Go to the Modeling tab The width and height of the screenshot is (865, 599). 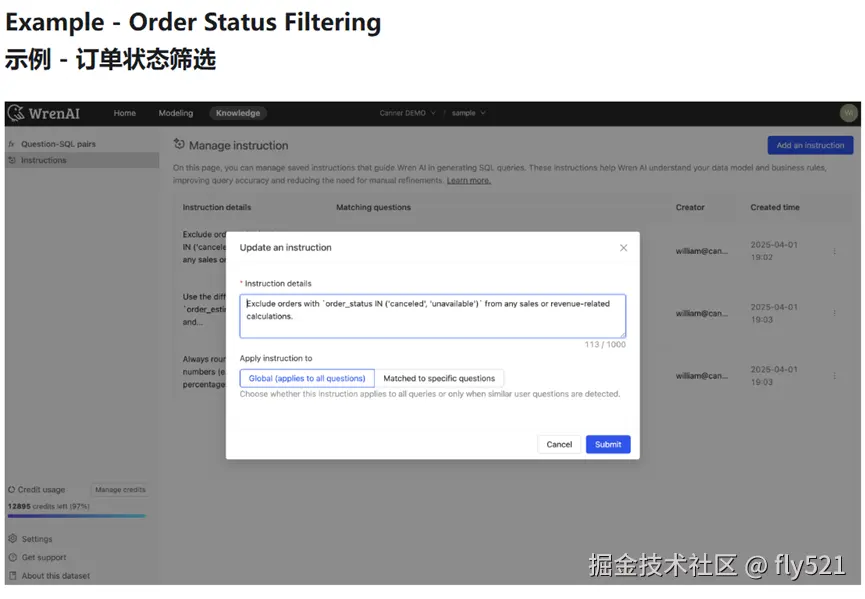tap(175, 113)
